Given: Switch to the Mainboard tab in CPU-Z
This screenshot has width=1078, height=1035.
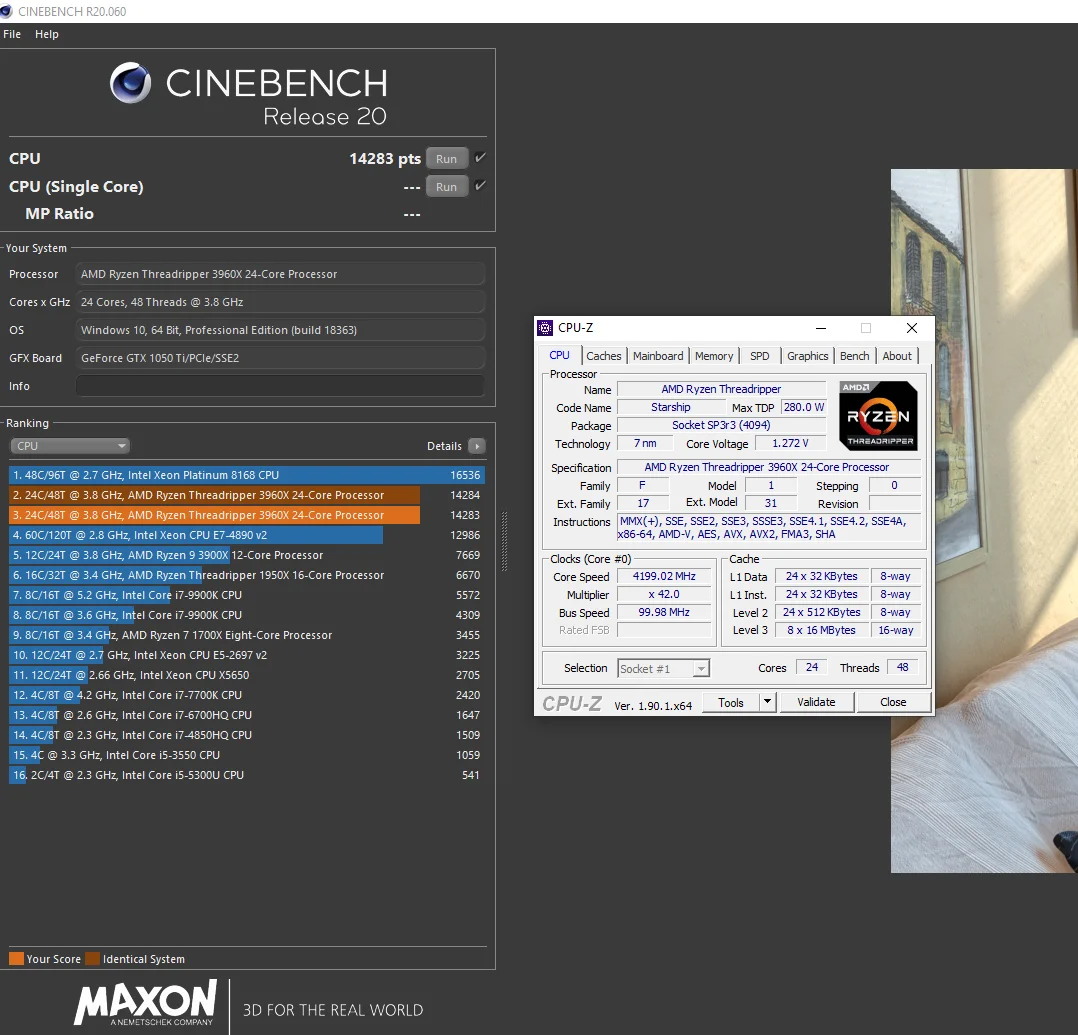Looking at the screenshot, I should 658,356.
